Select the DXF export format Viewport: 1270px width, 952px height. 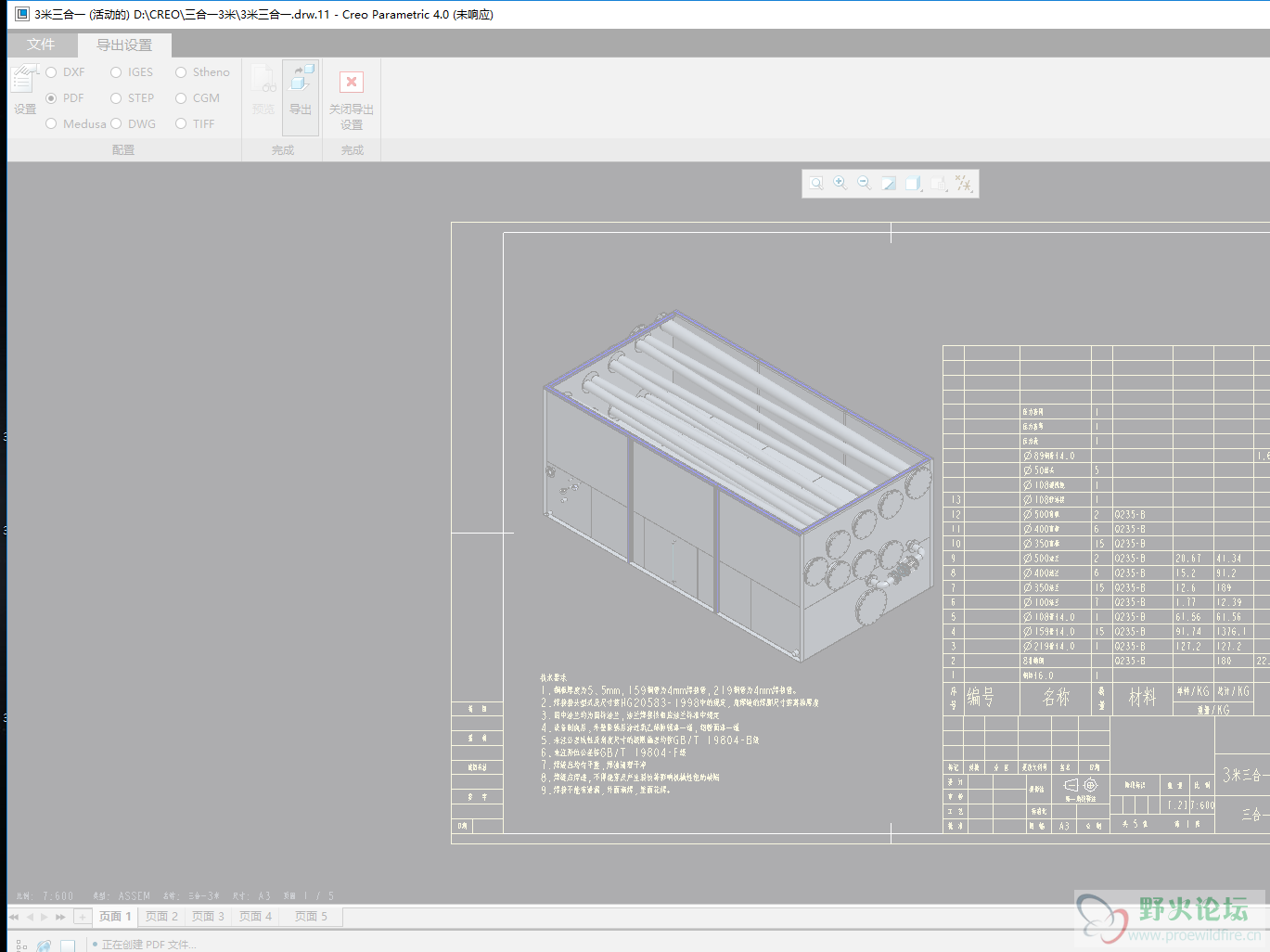[65, 72]
